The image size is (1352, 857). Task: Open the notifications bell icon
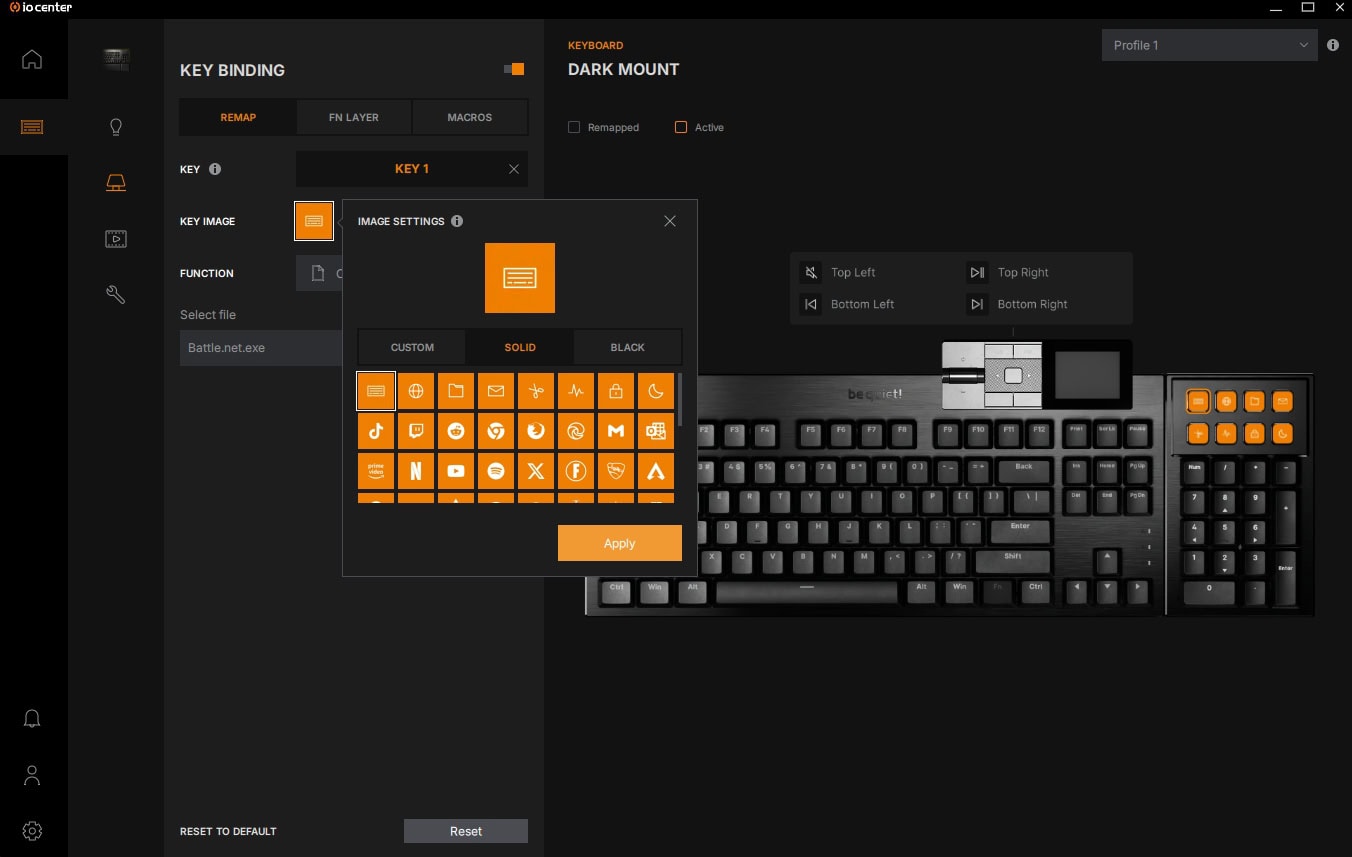point(32,719)
